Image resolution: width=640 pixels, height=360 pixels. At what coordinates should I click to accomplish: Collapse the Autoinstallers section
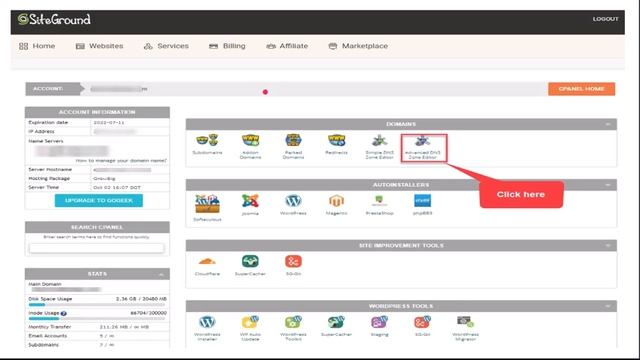click(608, 185)
